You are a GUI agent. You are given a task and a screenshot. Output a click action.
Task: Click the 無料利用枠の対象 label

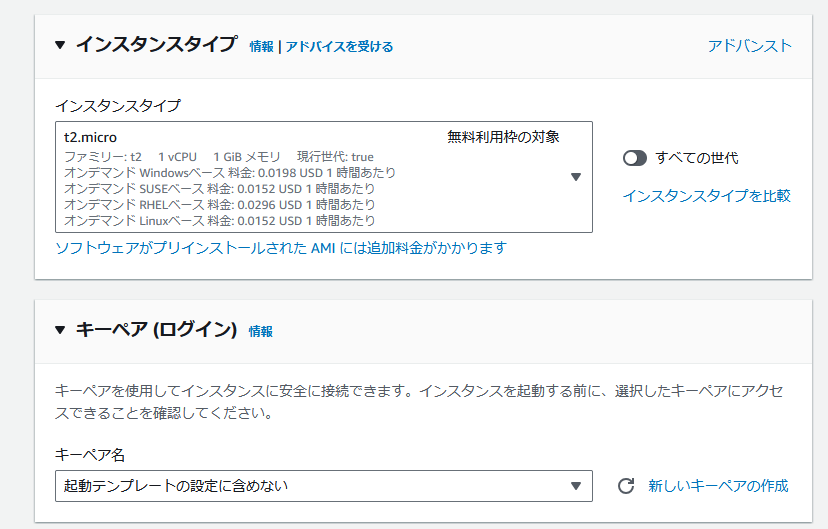(503, 137)
